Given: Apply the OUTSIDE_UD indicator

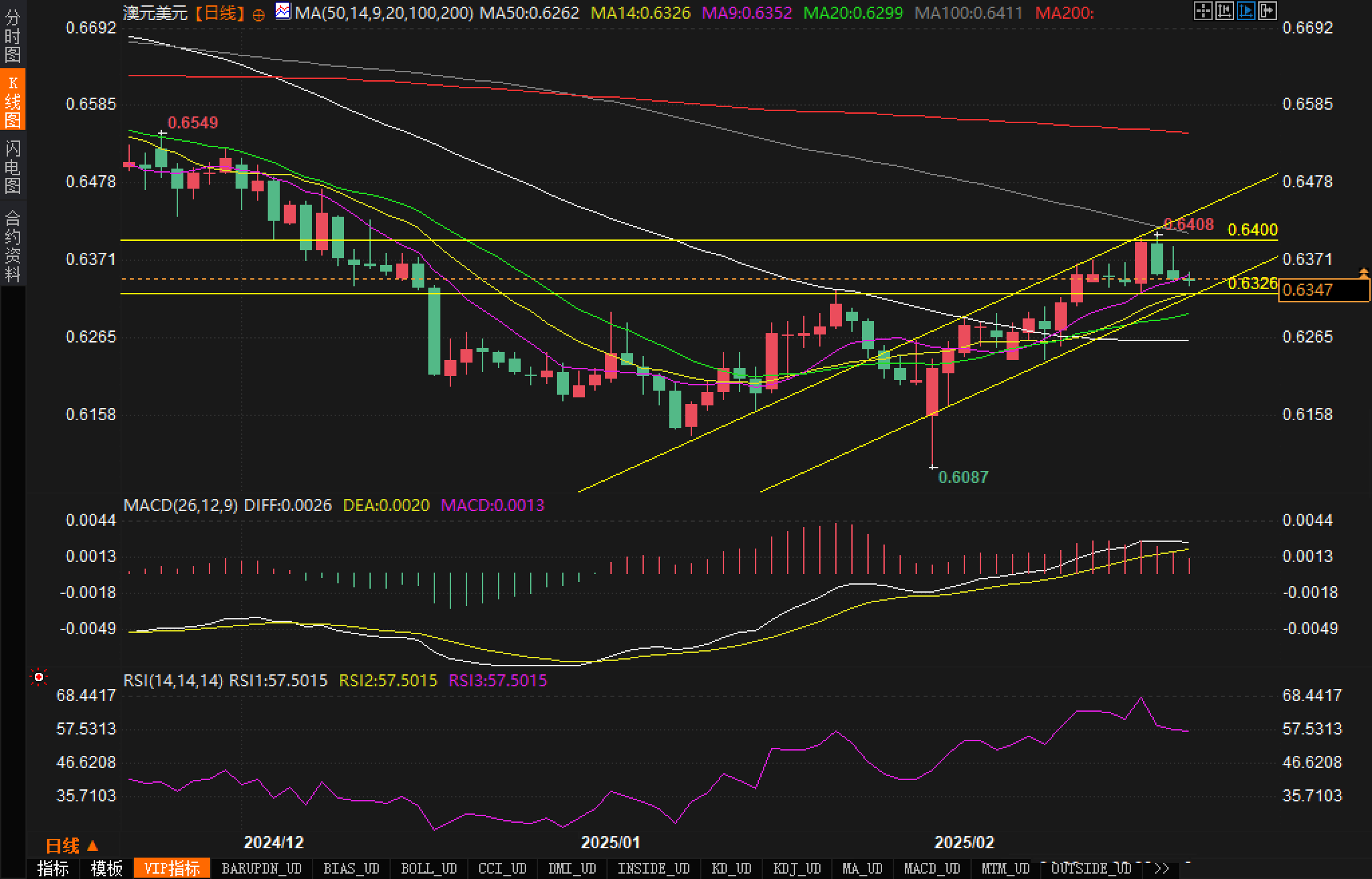Looking at the screenshot, I should pyautogui.click(x=1091, y=869).
